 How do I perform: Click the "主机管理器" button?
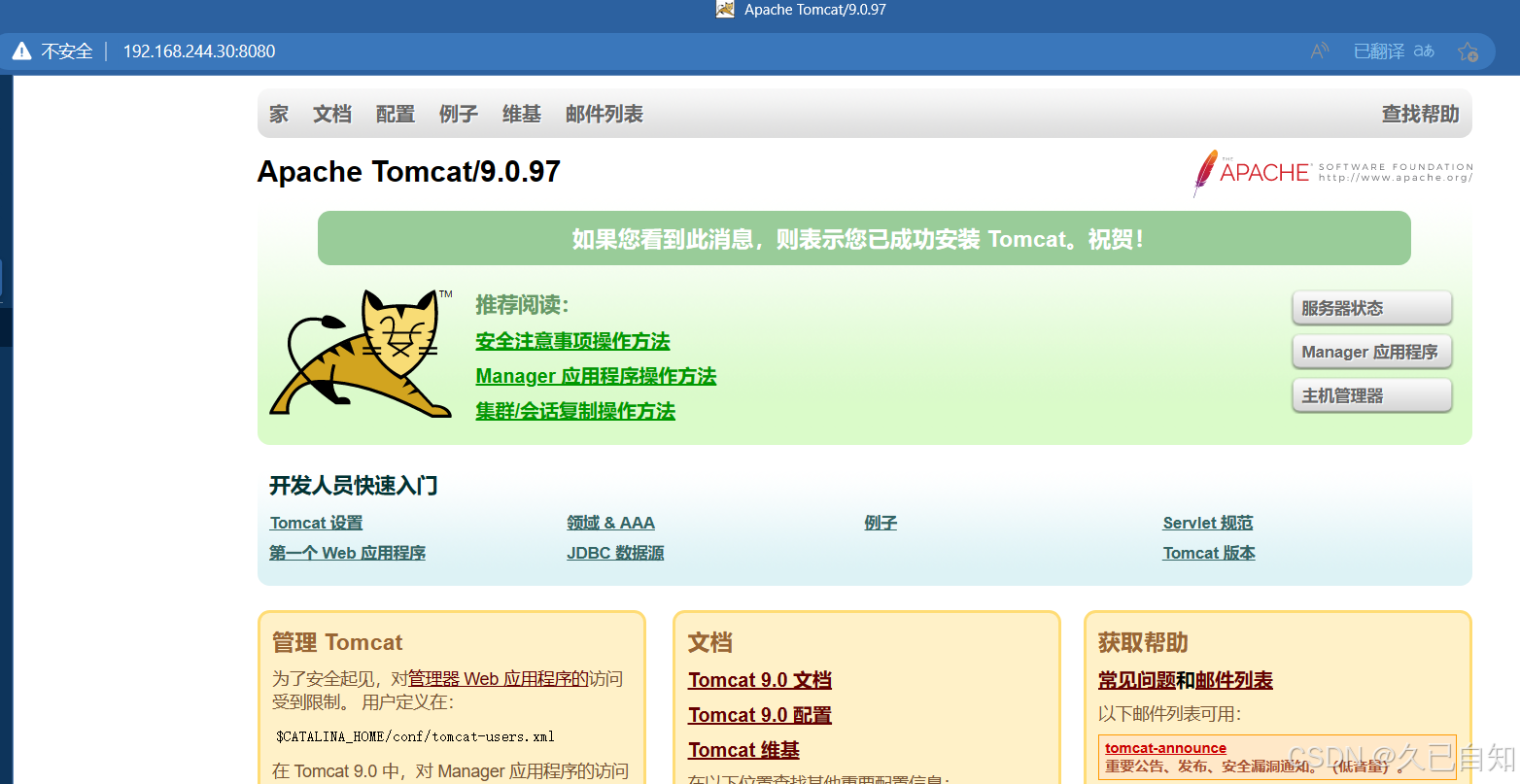(1371, 395)
